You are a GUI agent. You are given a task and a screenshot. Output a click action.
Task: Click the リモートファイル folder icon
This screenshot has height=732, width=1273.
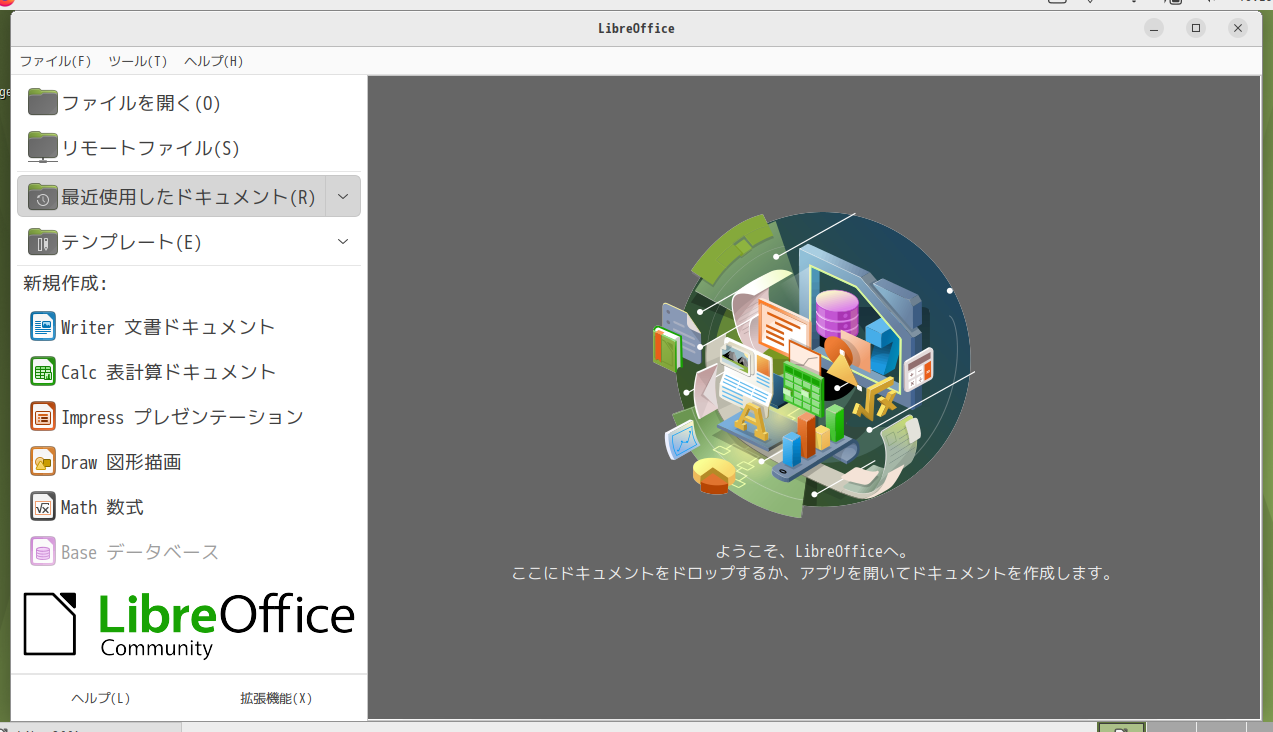43,147
